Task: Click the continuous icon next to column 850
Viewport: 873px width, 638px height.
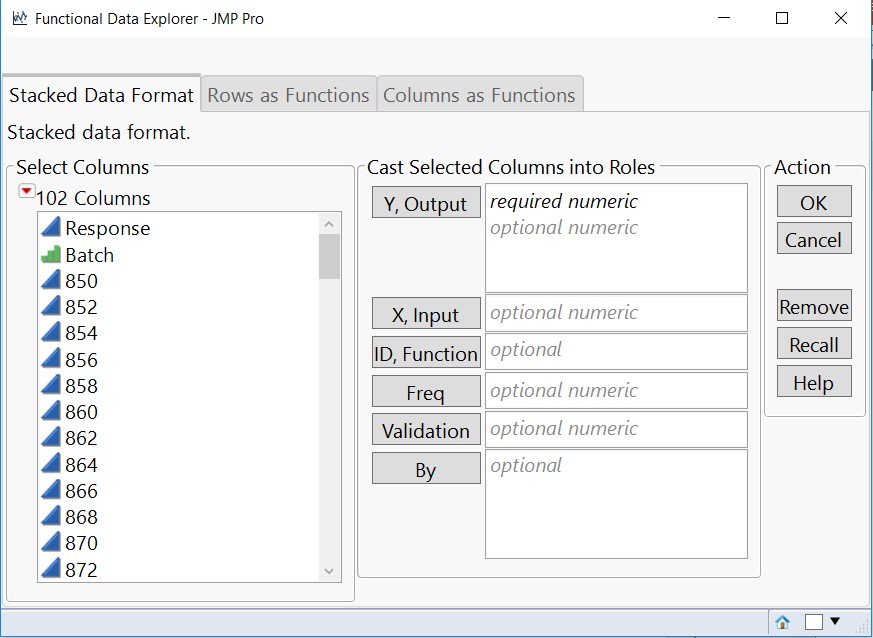Action: (x=51, y=281)
